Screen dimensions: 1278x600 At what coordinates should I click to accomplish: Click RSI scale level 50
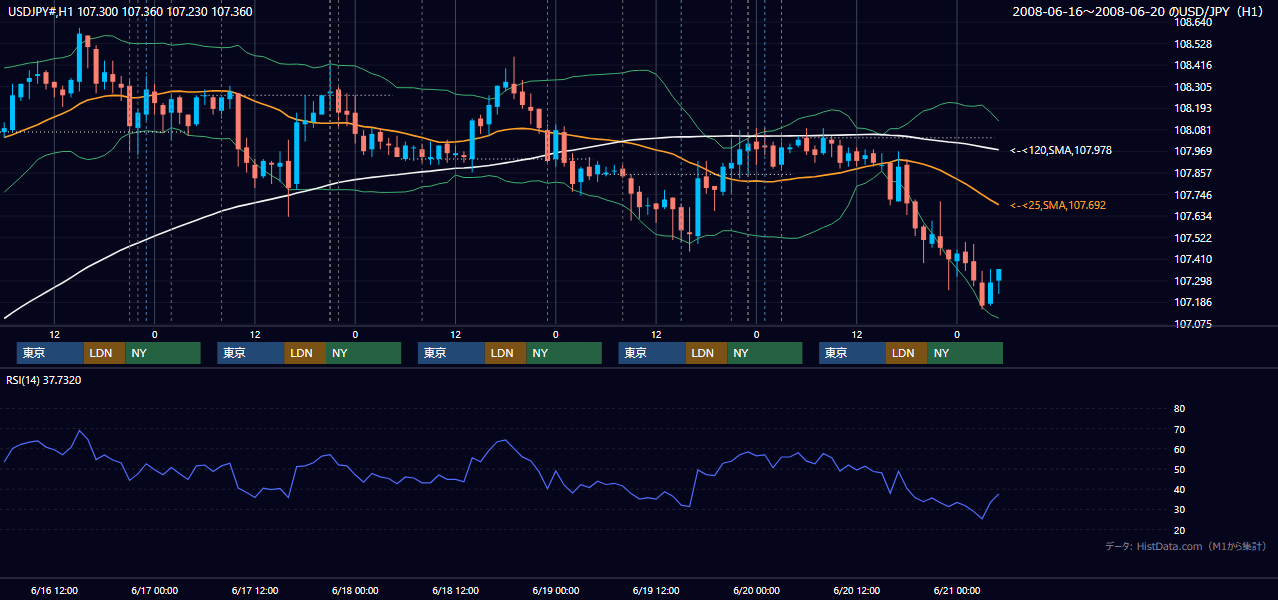point(1179,469)
